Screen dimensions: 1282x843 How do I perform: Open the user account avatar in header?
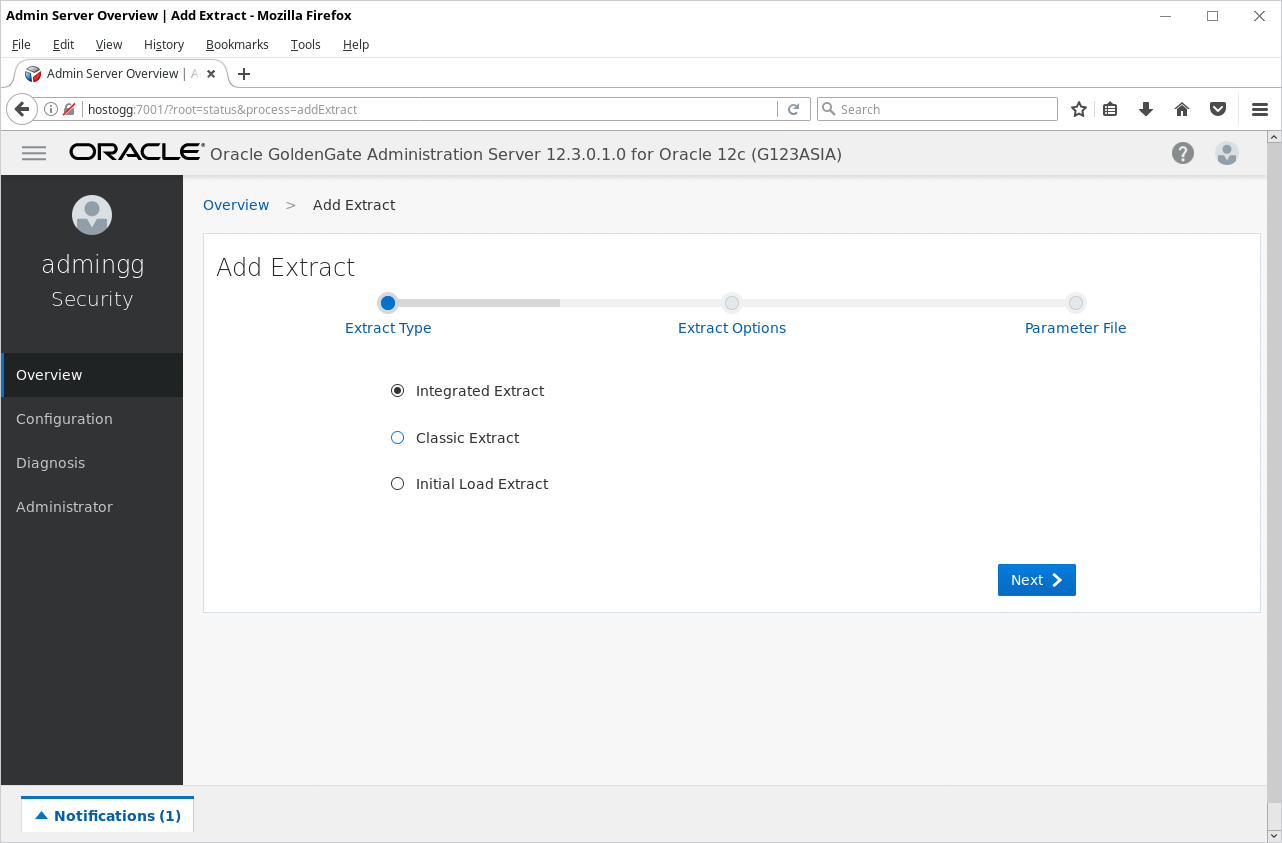[x=1227, y=153]
